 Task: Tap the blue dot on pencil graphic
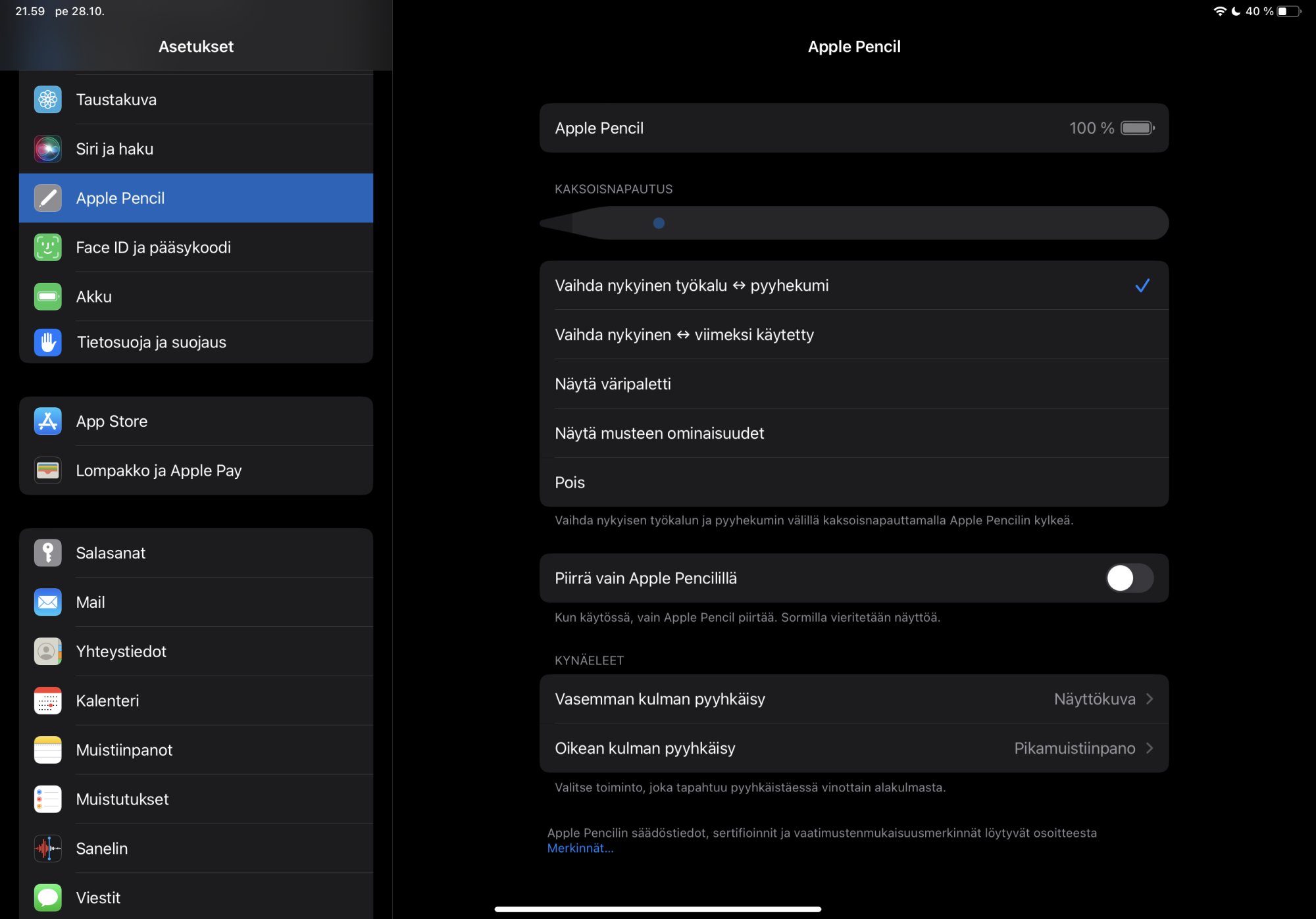click(x=659, y=223)
